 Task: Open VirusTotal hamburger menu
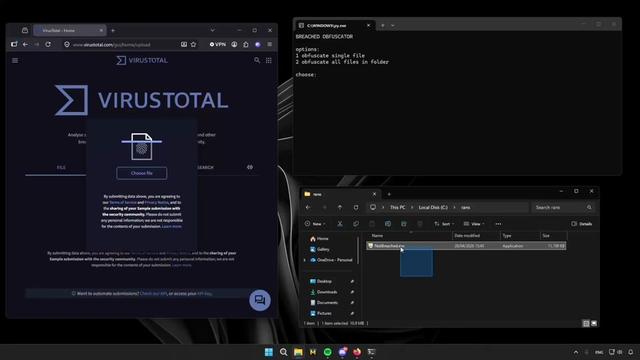[15, 60]
